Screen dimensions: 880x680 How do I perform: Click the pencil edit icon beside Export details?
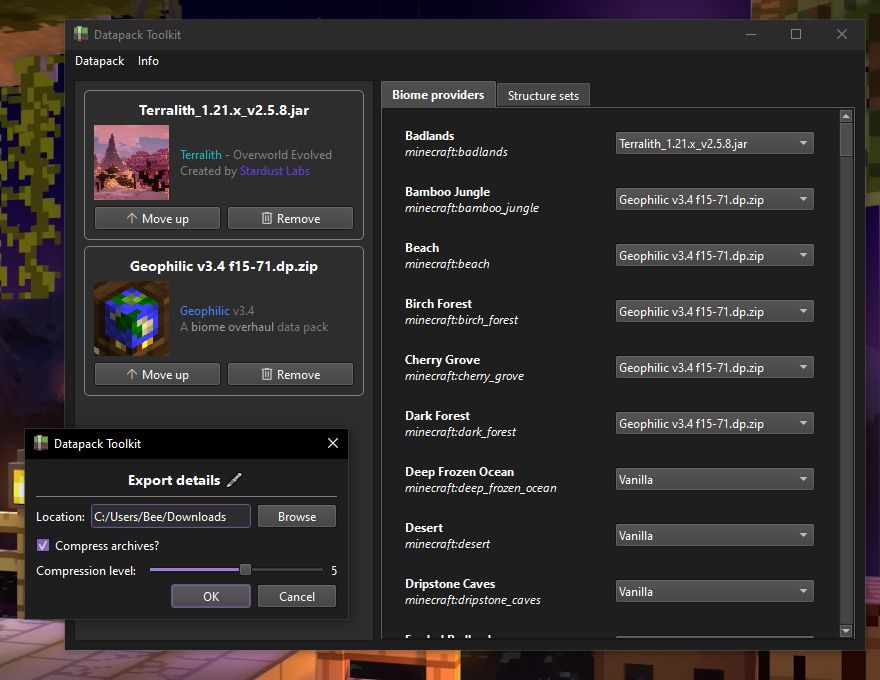pos(234,480)
